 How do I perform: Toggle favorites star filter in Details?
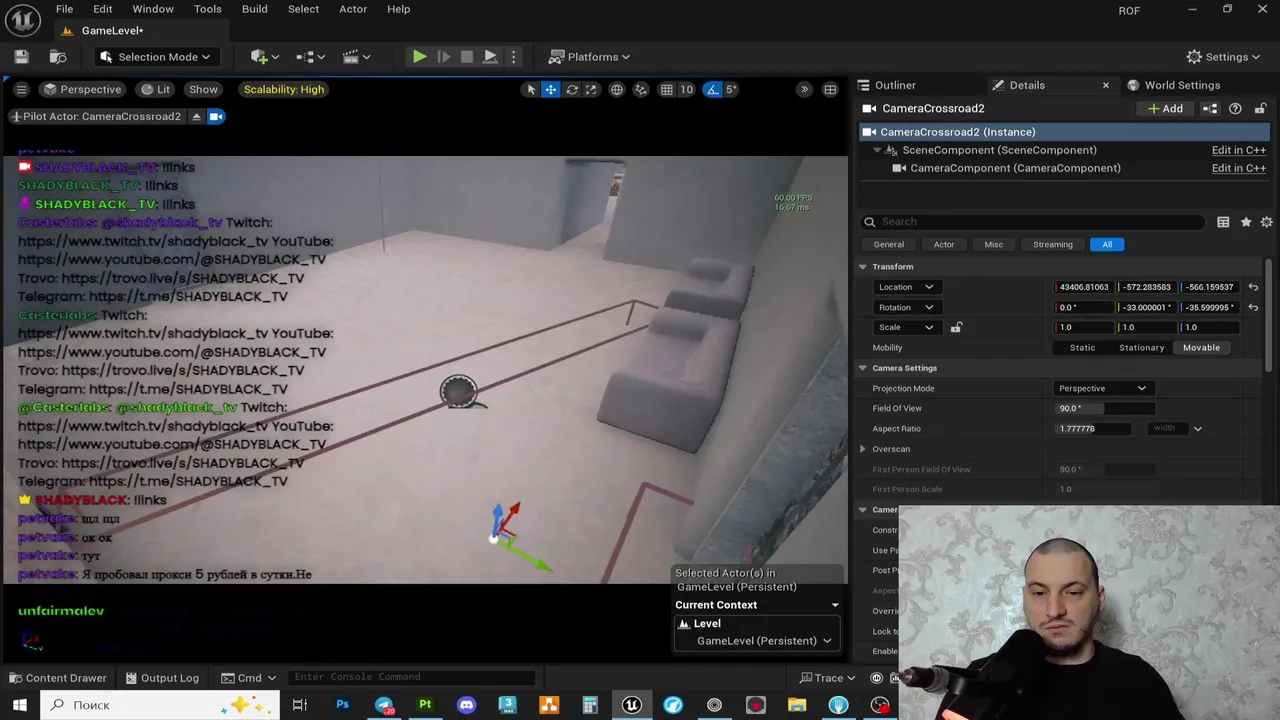tap(1245, 222)
